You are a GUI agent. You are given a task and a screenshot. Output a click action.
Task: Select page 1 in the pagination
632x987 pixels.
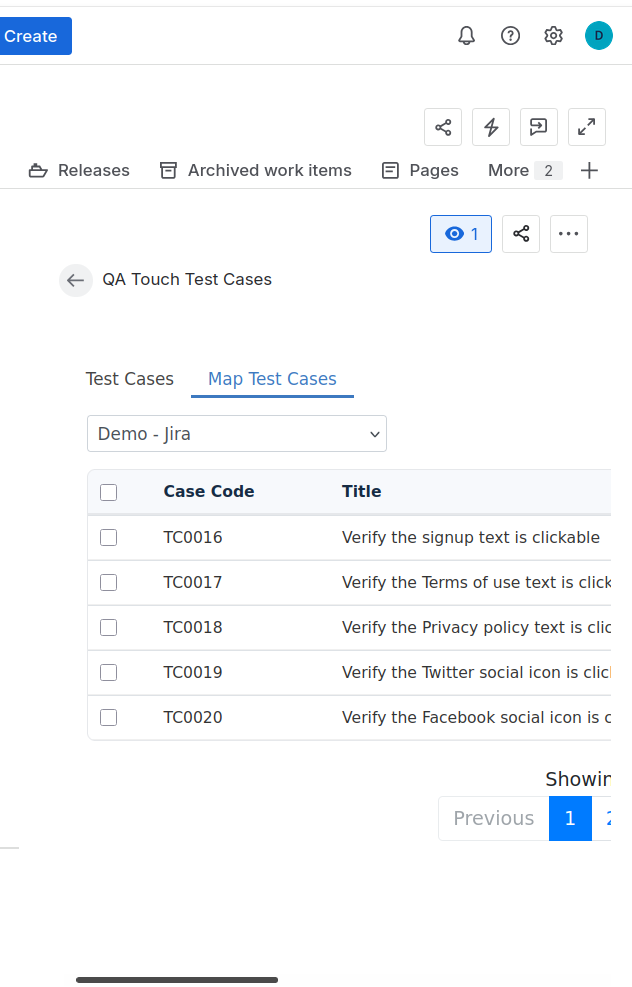570,818
